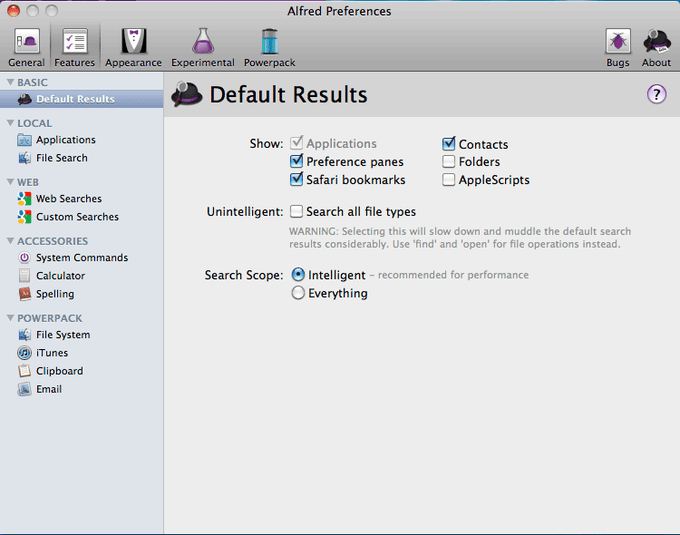
Task: Click the File System finder icon
Action: [24, 335]
